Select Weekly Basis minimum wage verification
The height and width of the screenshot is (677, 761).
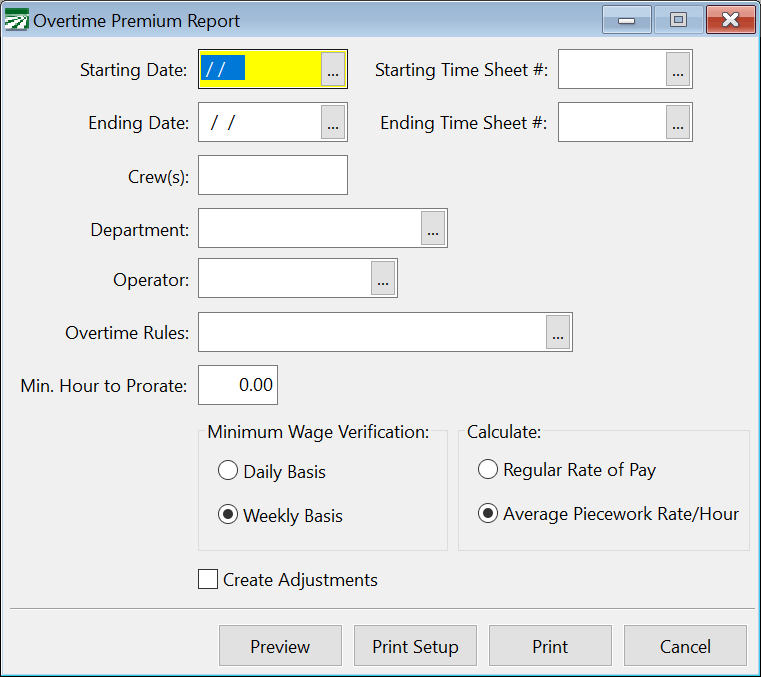(x=228, y=515)
